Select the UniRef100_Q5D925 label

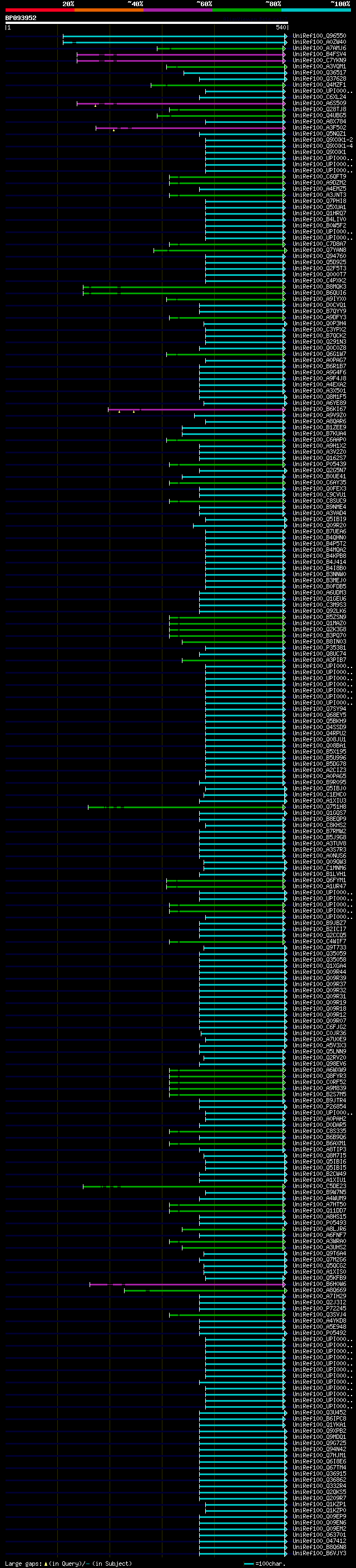(319, 263)
